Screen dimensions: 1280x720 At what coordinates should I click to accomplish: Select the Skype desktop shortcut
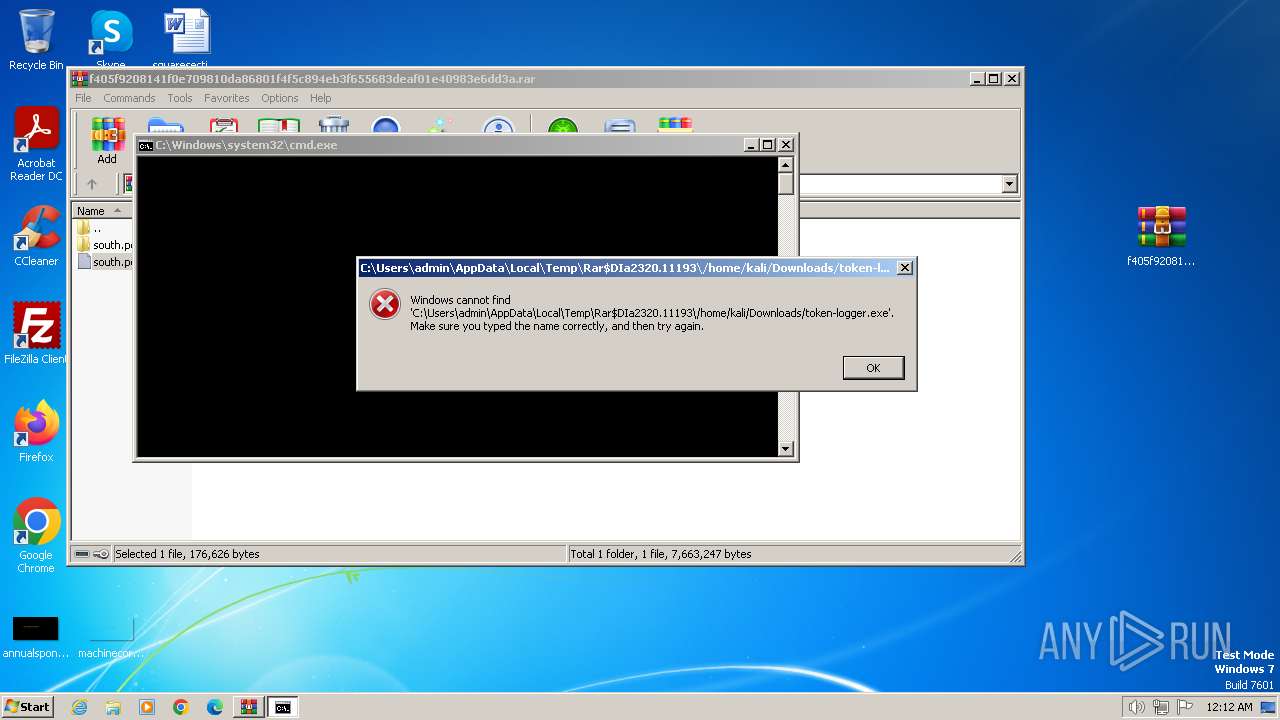[110, 40]
